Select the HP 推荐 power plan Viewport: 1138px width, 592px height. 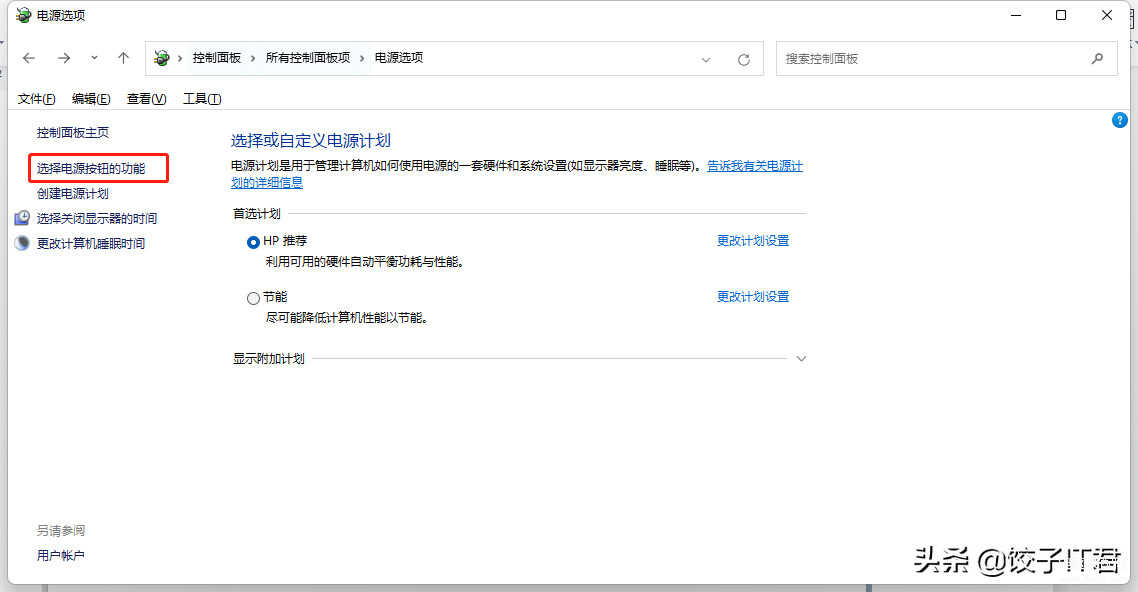pyautogui.click(x=253, y=242)
